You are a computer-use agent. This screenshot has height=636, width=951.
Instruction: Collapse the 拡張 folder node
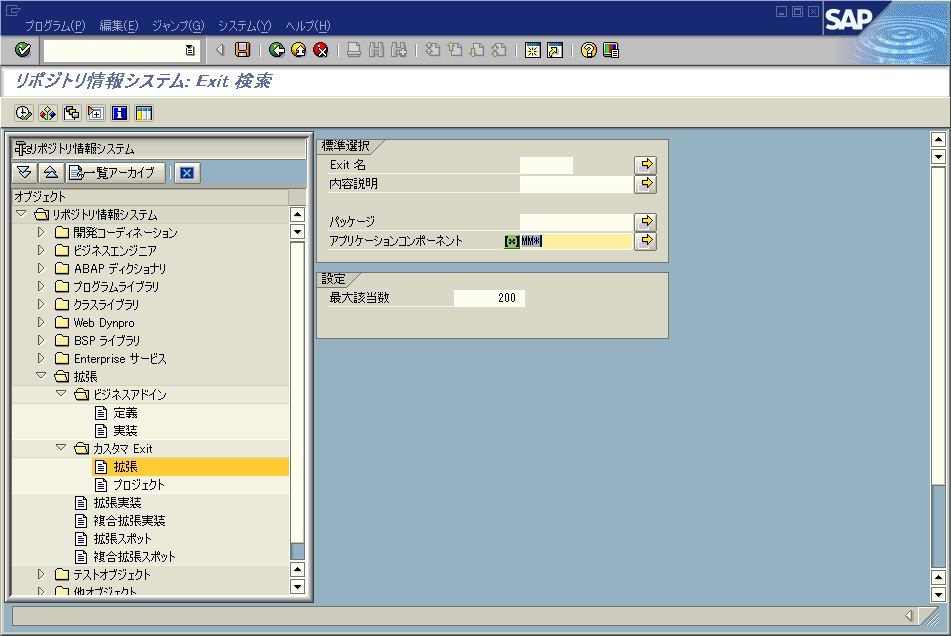point(41,377)
